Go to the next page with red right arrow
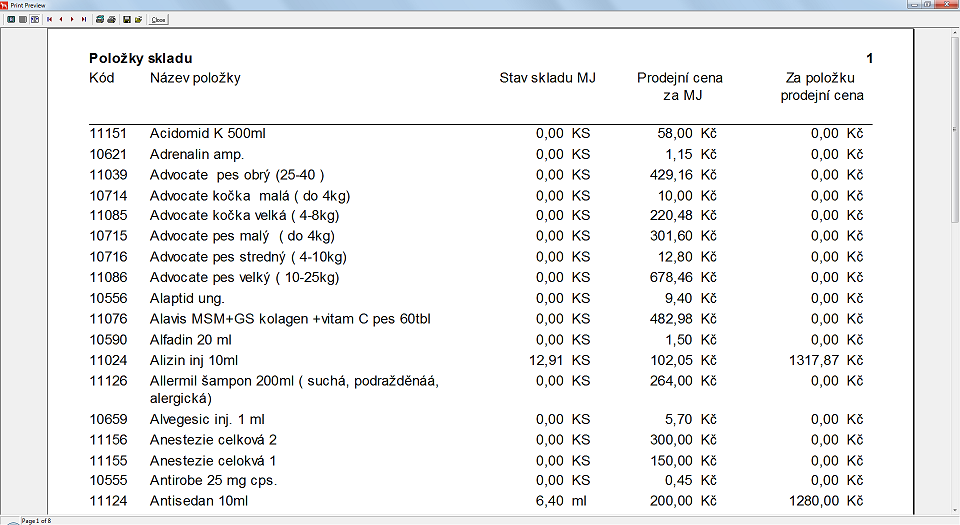This screenshot has height=525, width=960. 72,20
